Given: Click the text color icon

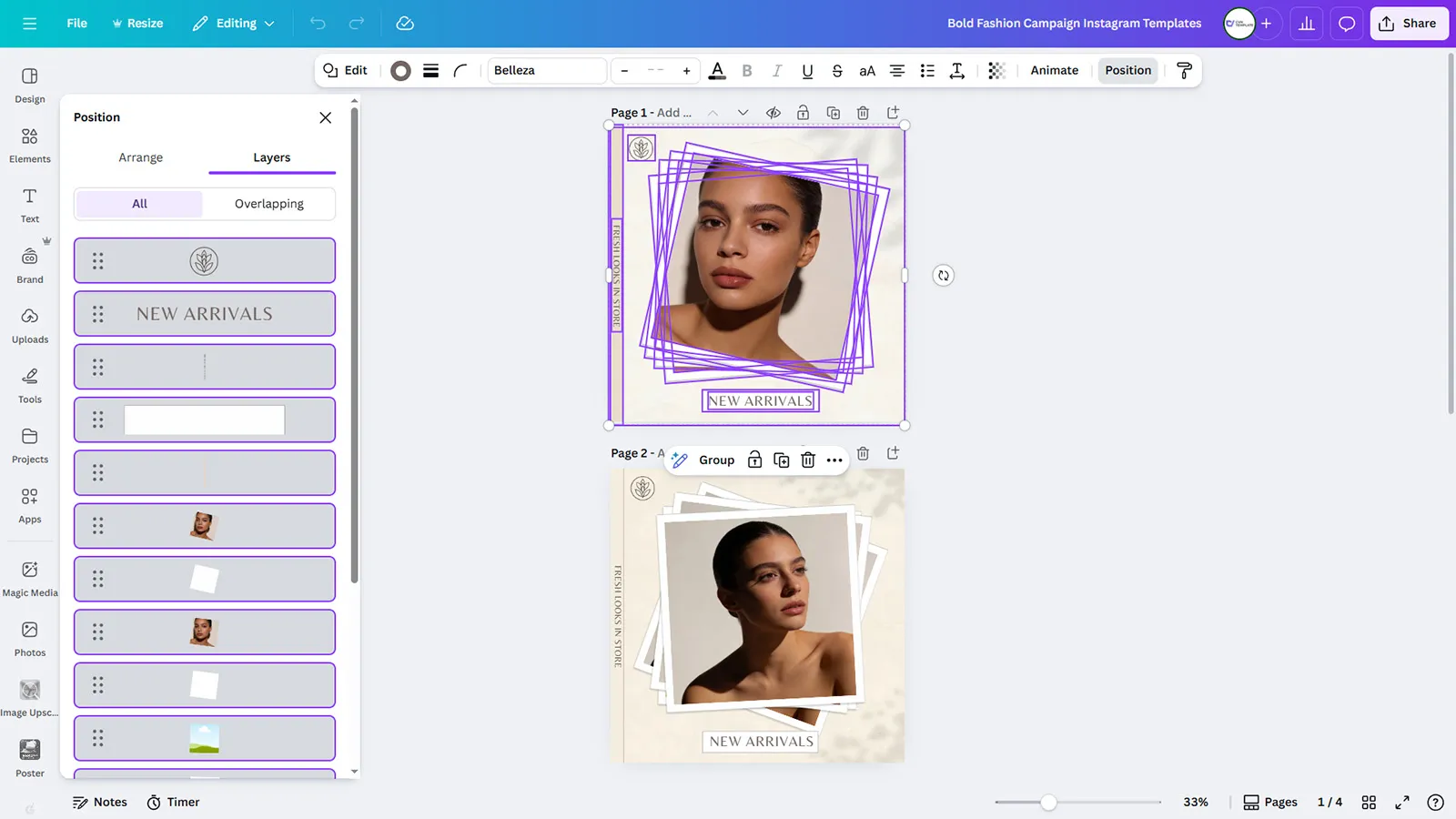Looking at the screenshot, I should (x=717, y=71).
